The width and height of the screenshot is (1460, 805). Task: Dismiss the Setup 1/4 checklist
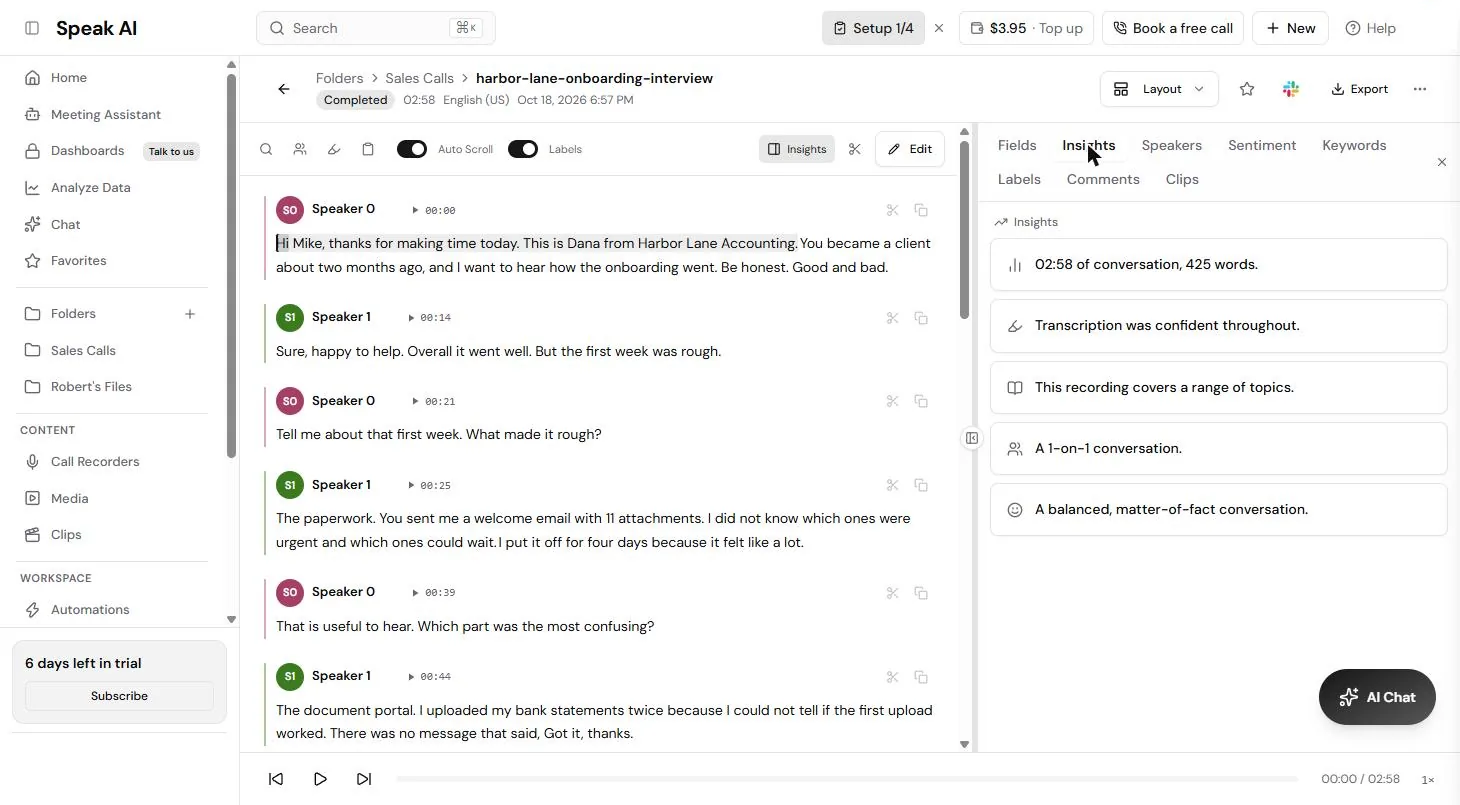[939, 28]
